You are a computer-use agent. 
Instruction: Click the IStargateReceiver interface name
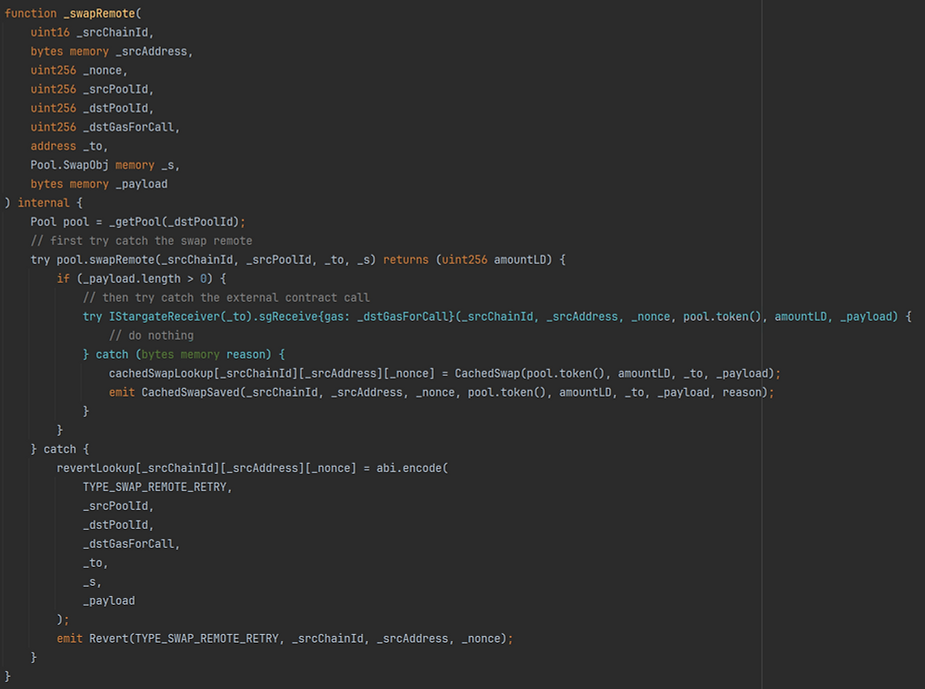point(164,317)
